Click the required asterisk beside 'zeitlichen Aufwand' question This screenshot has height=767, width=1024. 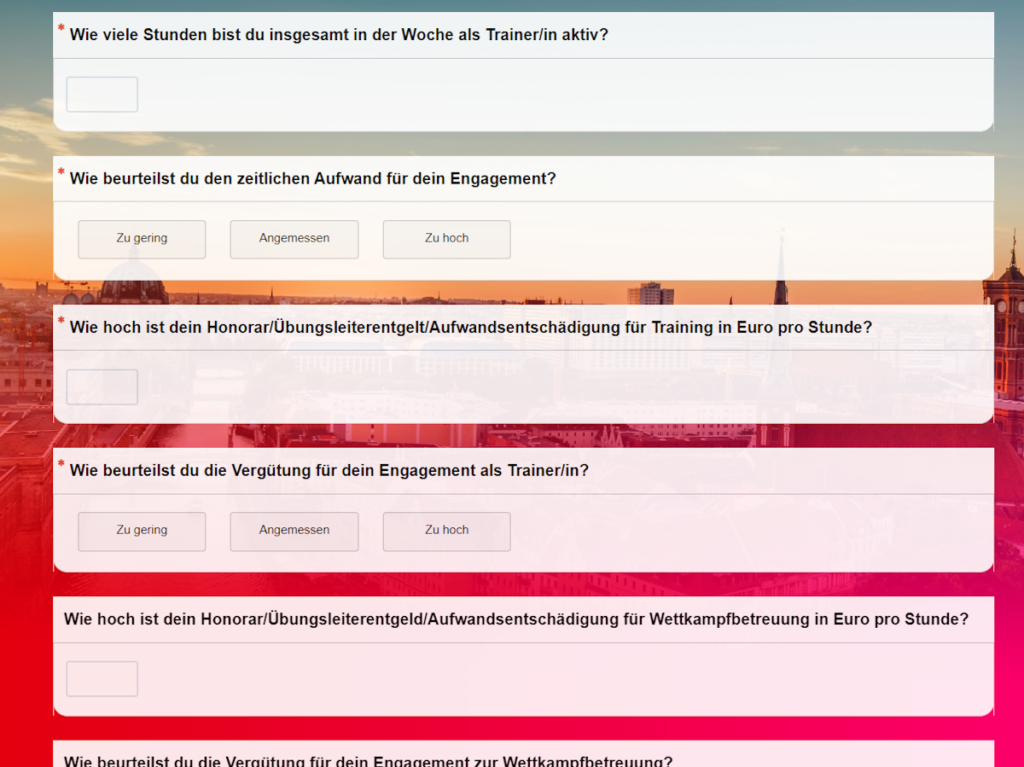[x=61, y=173]
